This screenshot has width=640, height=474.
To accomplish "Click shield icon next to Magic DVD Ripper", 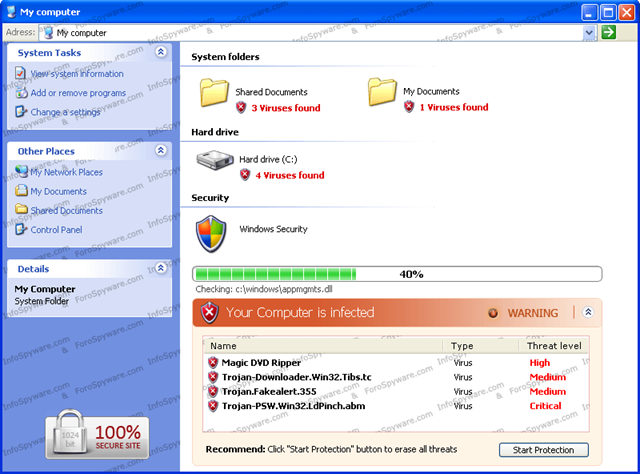I will coord(213,363).
